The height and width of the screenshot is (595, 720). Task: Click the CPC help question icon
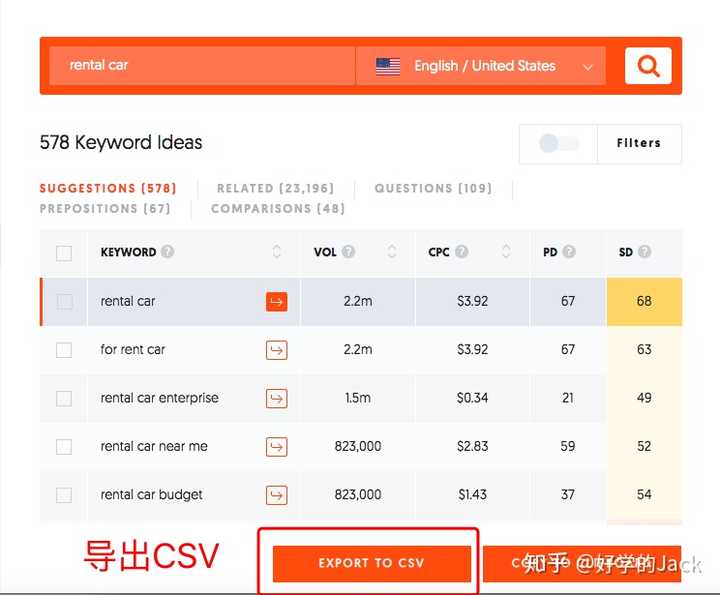click(461, 252)
